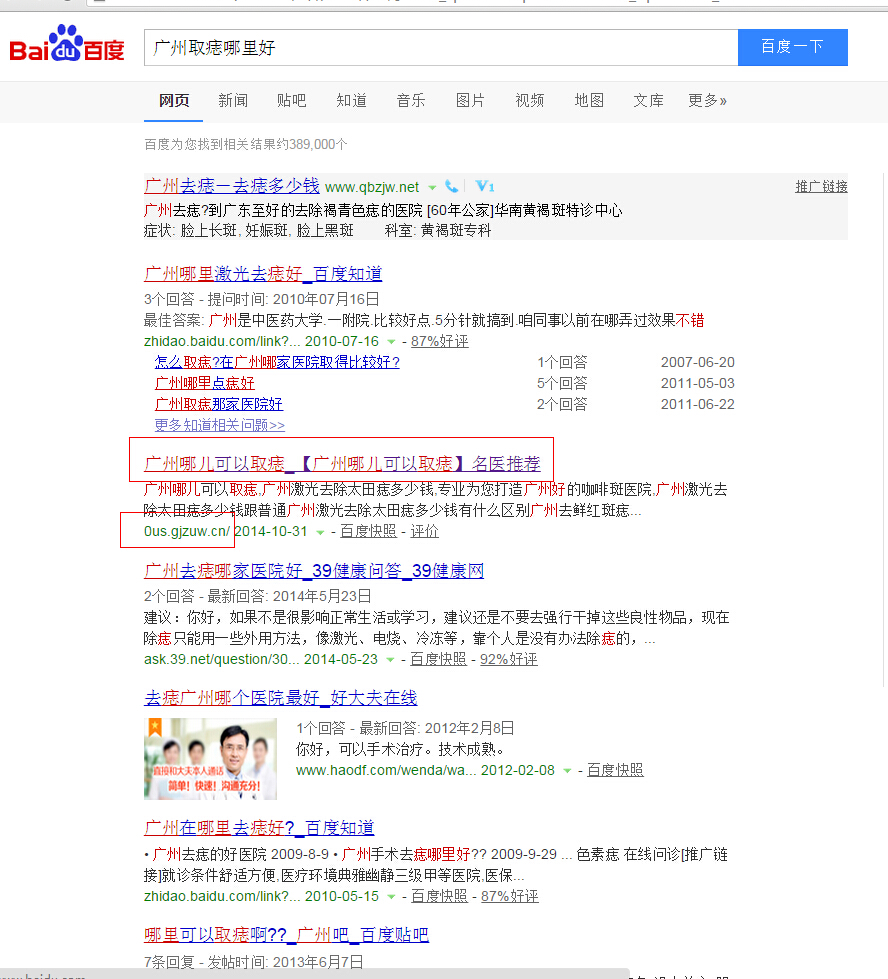Click the doctor consultation thumbnail image

(x=210, y=759)
